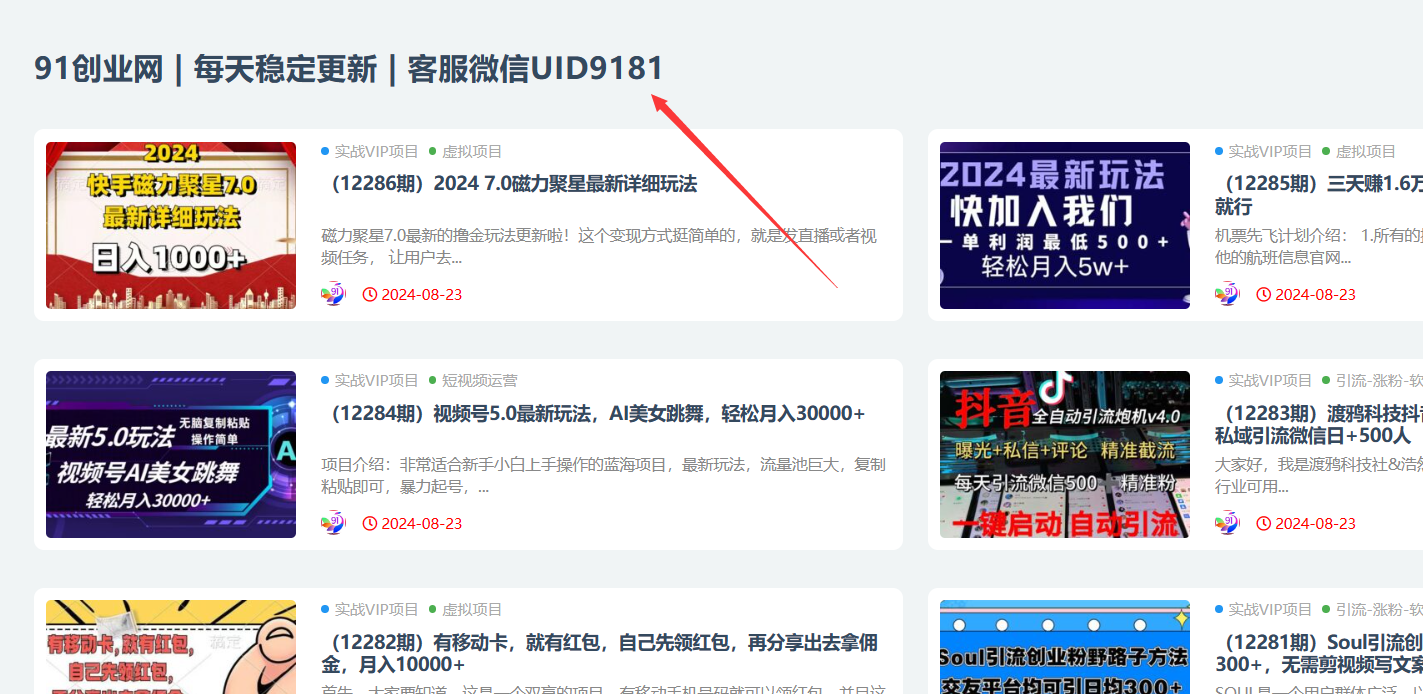Click 实战VIP项目 tag on the 12282期 card
Image resolution: width=1423 pixels, height=694 pixels.
(x=376, y=610)
